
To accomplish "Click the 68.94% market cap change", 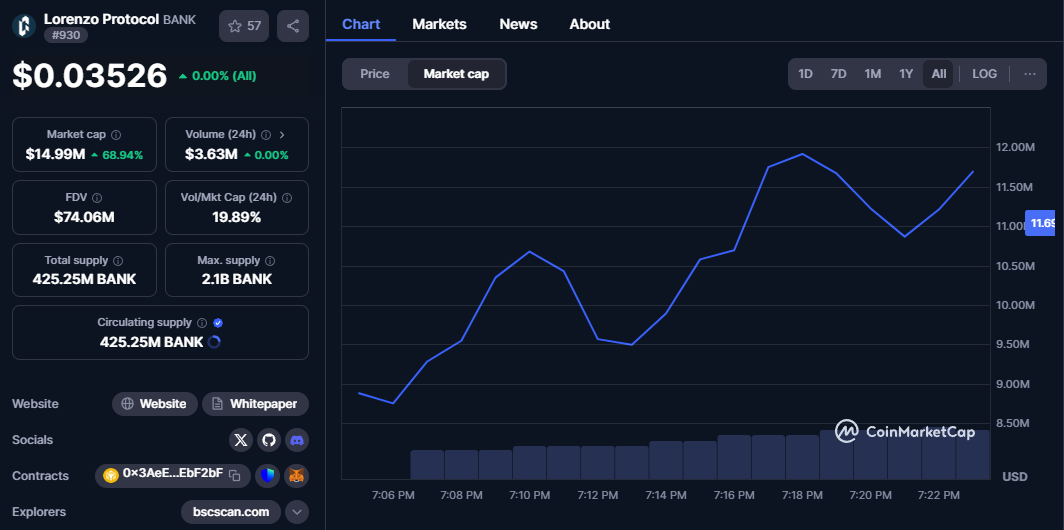I will 117,155.
